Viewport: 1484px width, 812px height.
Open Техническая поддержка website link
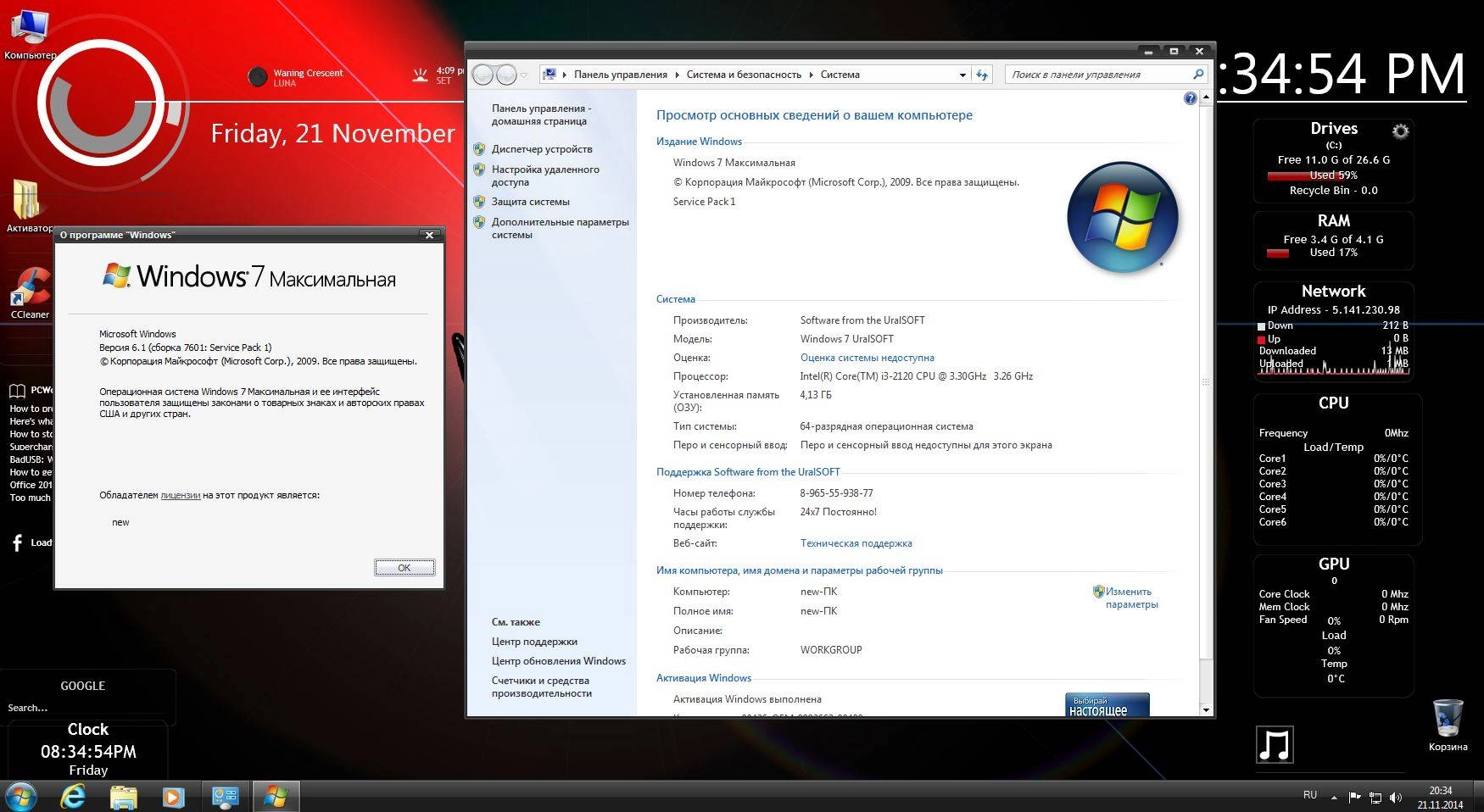pos(856,543)
